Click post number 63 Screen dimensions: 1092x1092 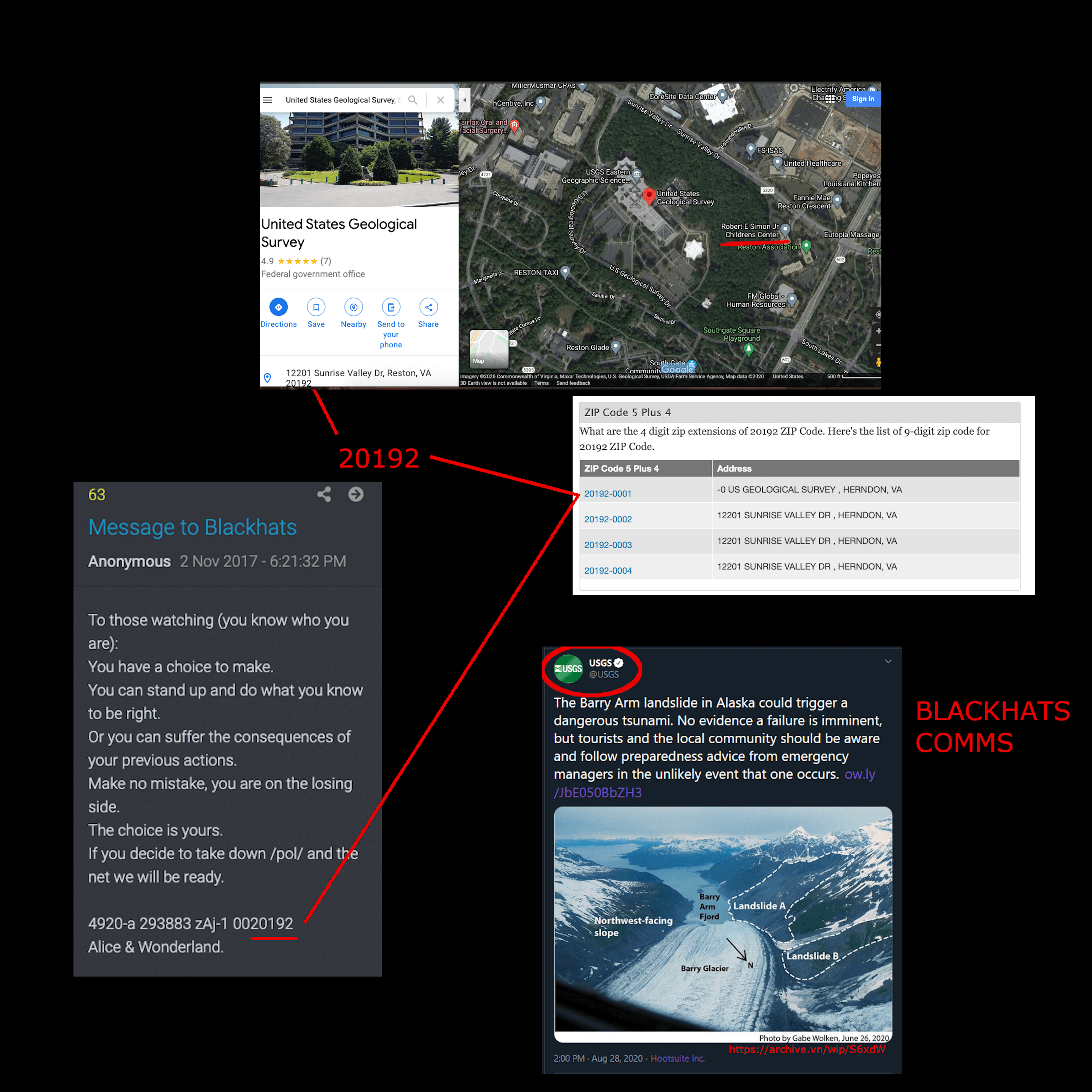tap(97, 495)
